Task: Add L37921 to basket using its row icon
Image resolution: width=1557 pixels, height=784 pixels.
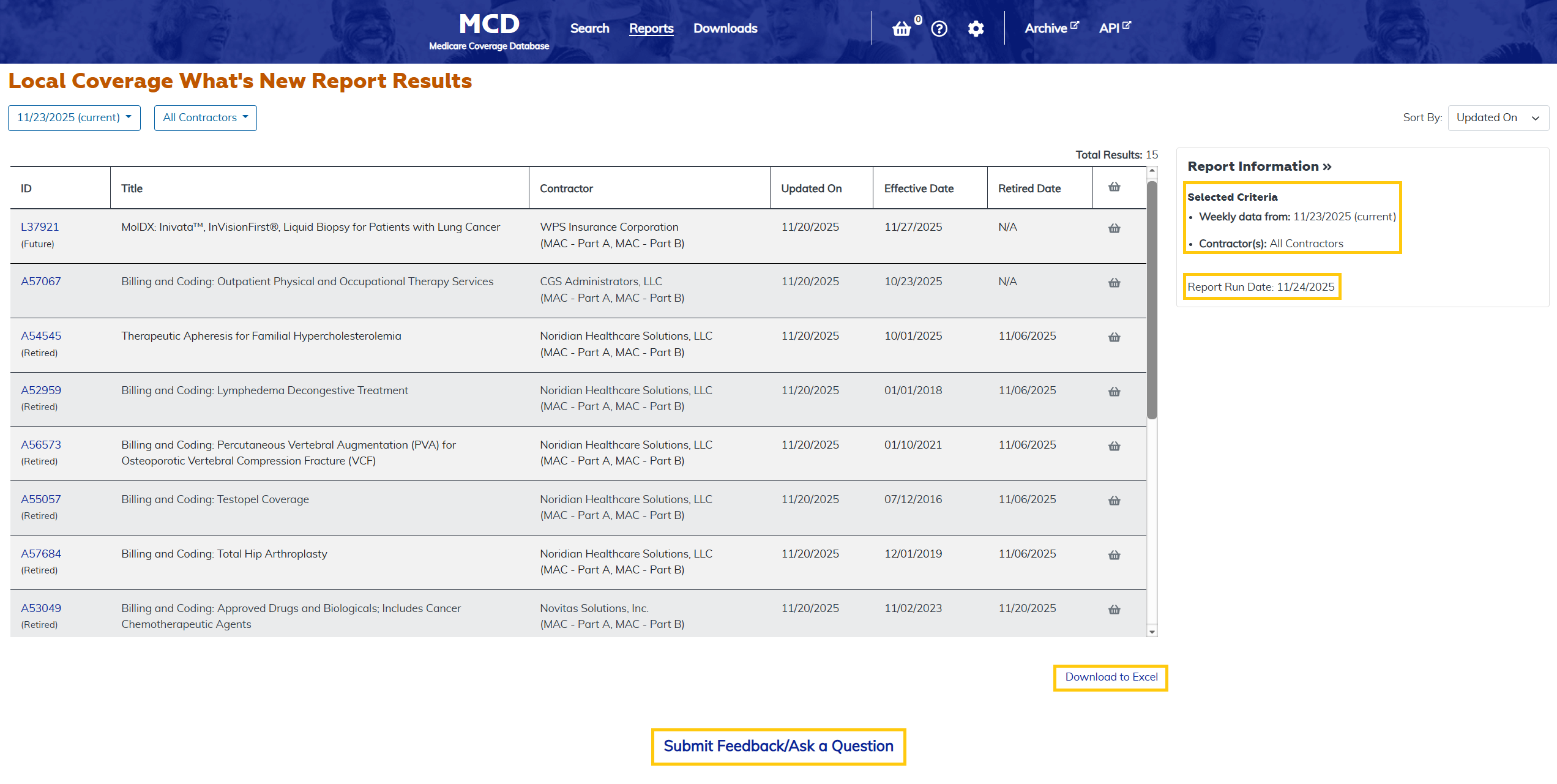Action: click(1114, 228)
